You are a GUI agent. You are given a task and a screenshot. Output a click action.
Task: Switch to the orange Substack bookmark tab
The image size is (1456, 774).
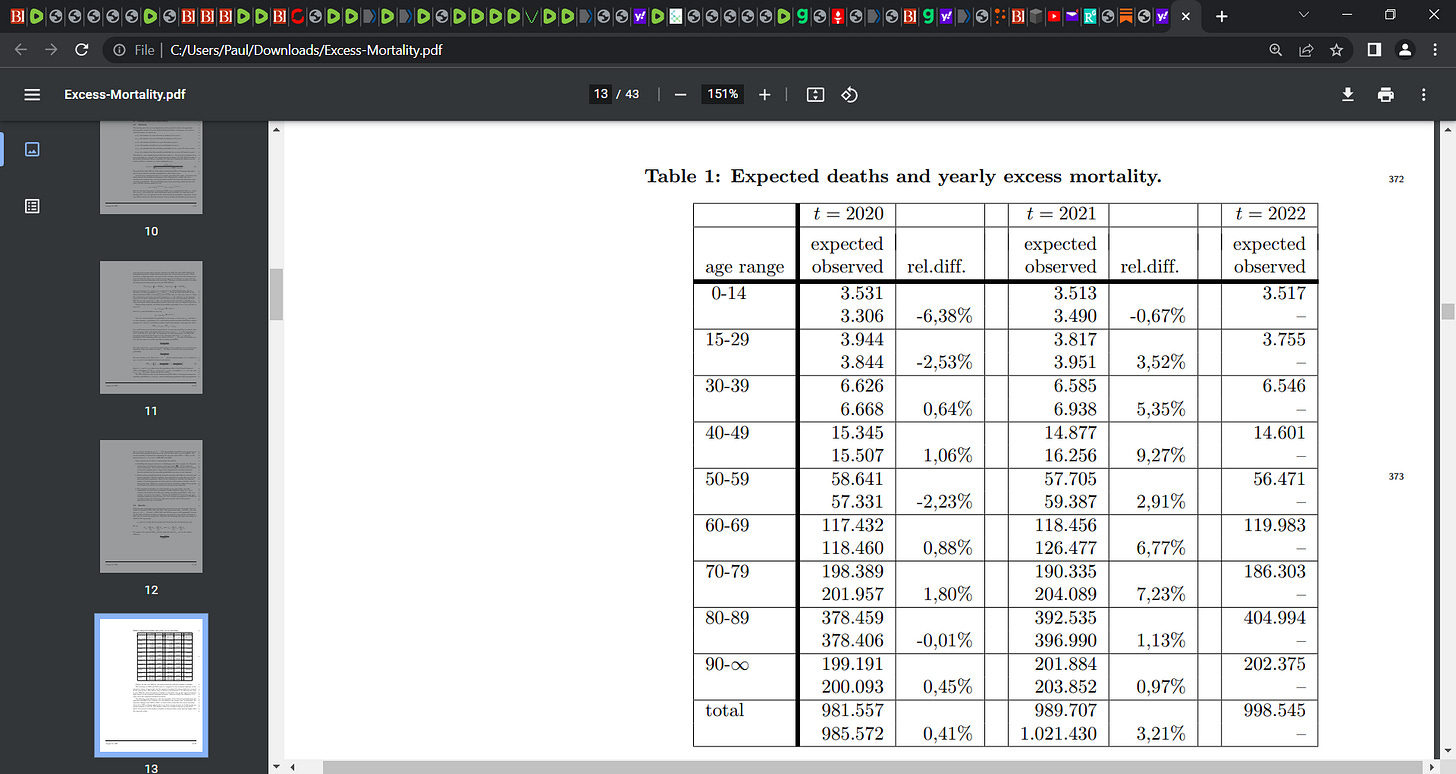coord(1125,16)
